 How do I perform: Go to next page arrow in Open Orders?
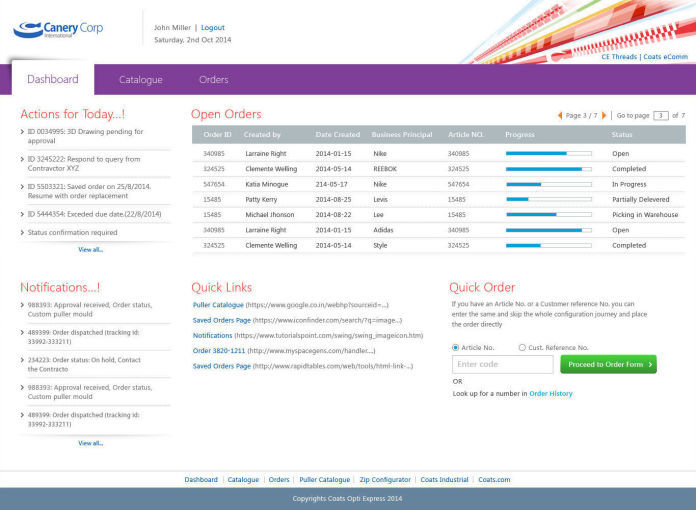coord(604,115)
